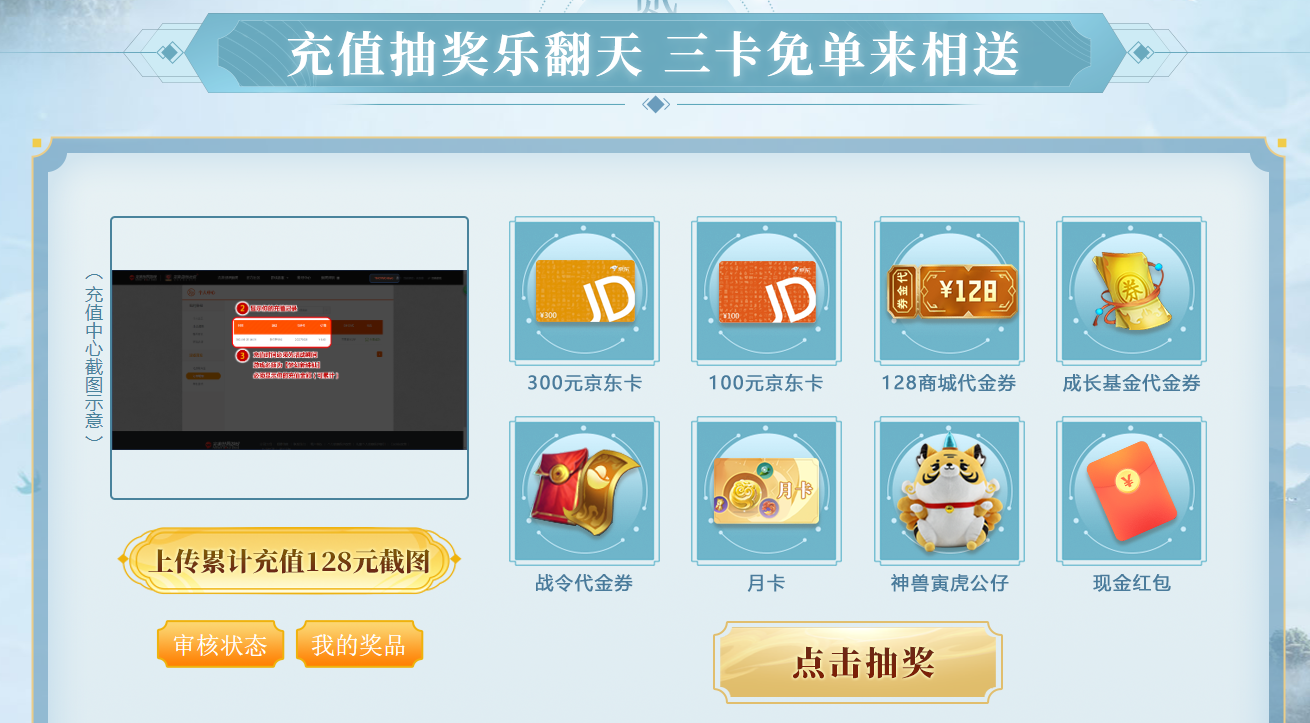Viewport: 1310px width, 723px height.
Task: Click the 现金红包 red envelope icon
Action: [x=1131, y=491]
